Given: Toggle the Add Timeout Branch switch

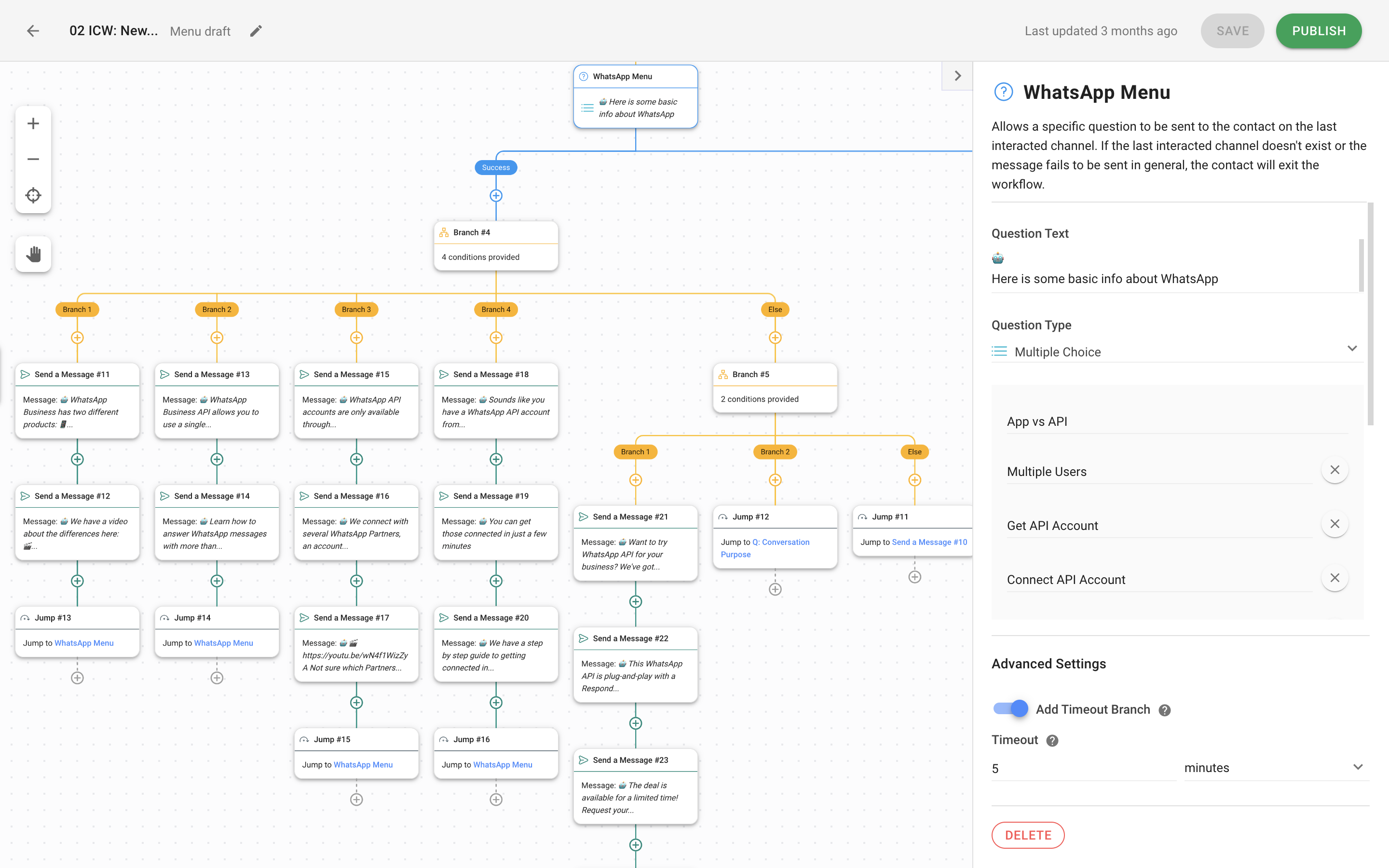Looking at the screenshot, I should (x=1011, y=708).
